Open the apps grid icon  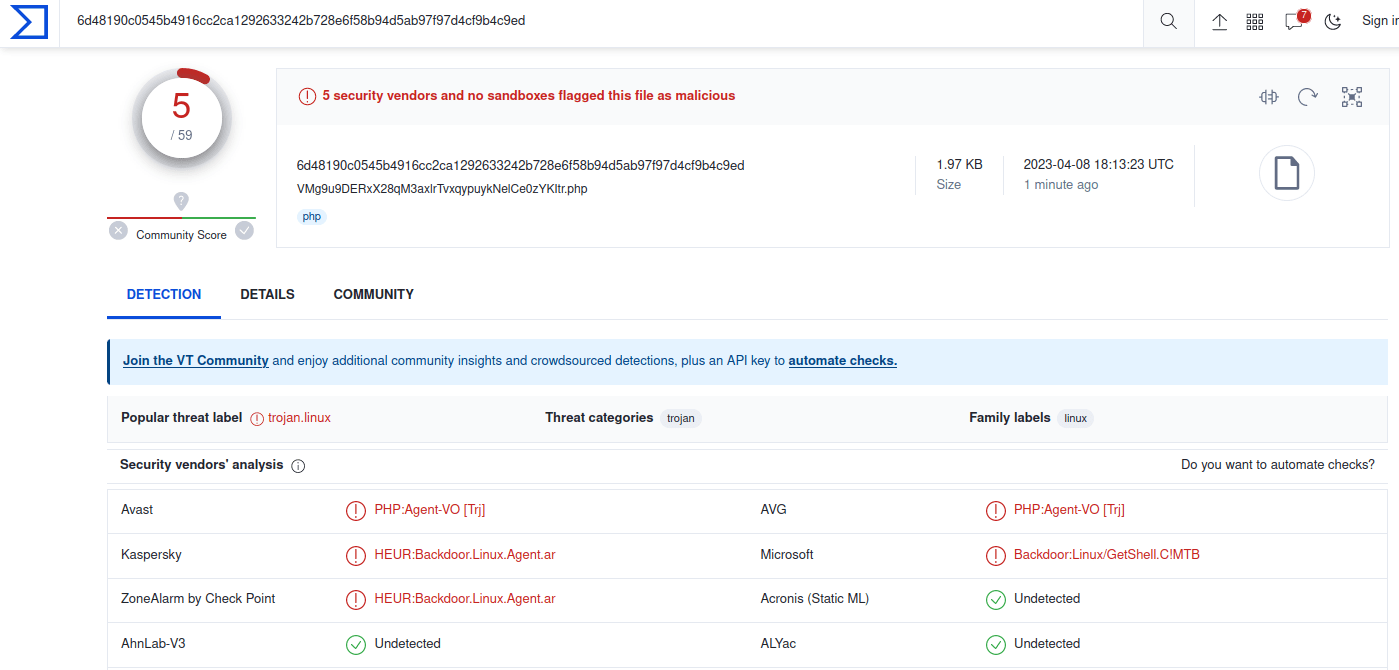click(1255, 22)
